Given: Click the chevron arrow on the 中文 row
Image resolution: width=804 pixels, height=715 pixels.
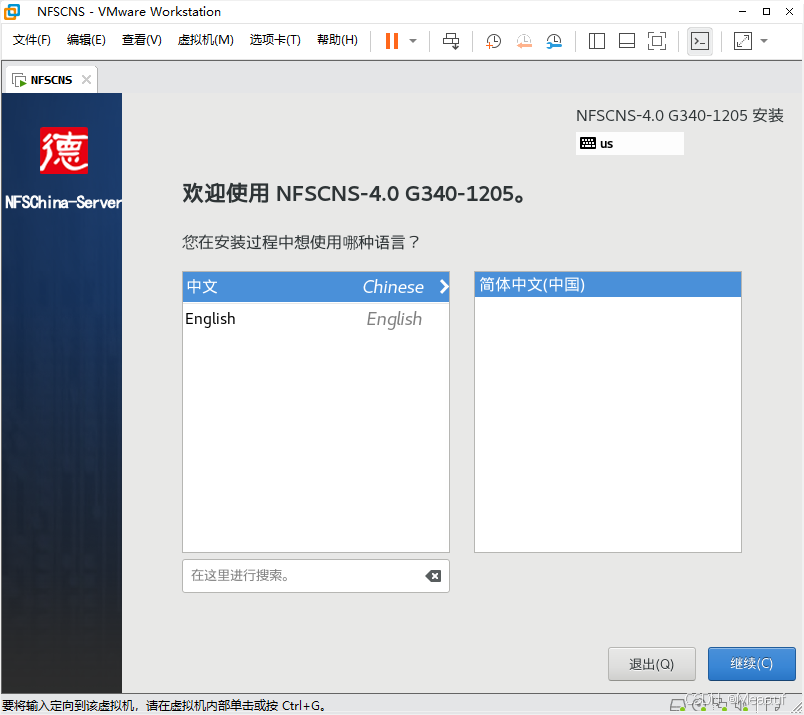Looking at the screenshot, I should (x=444, y=287).
